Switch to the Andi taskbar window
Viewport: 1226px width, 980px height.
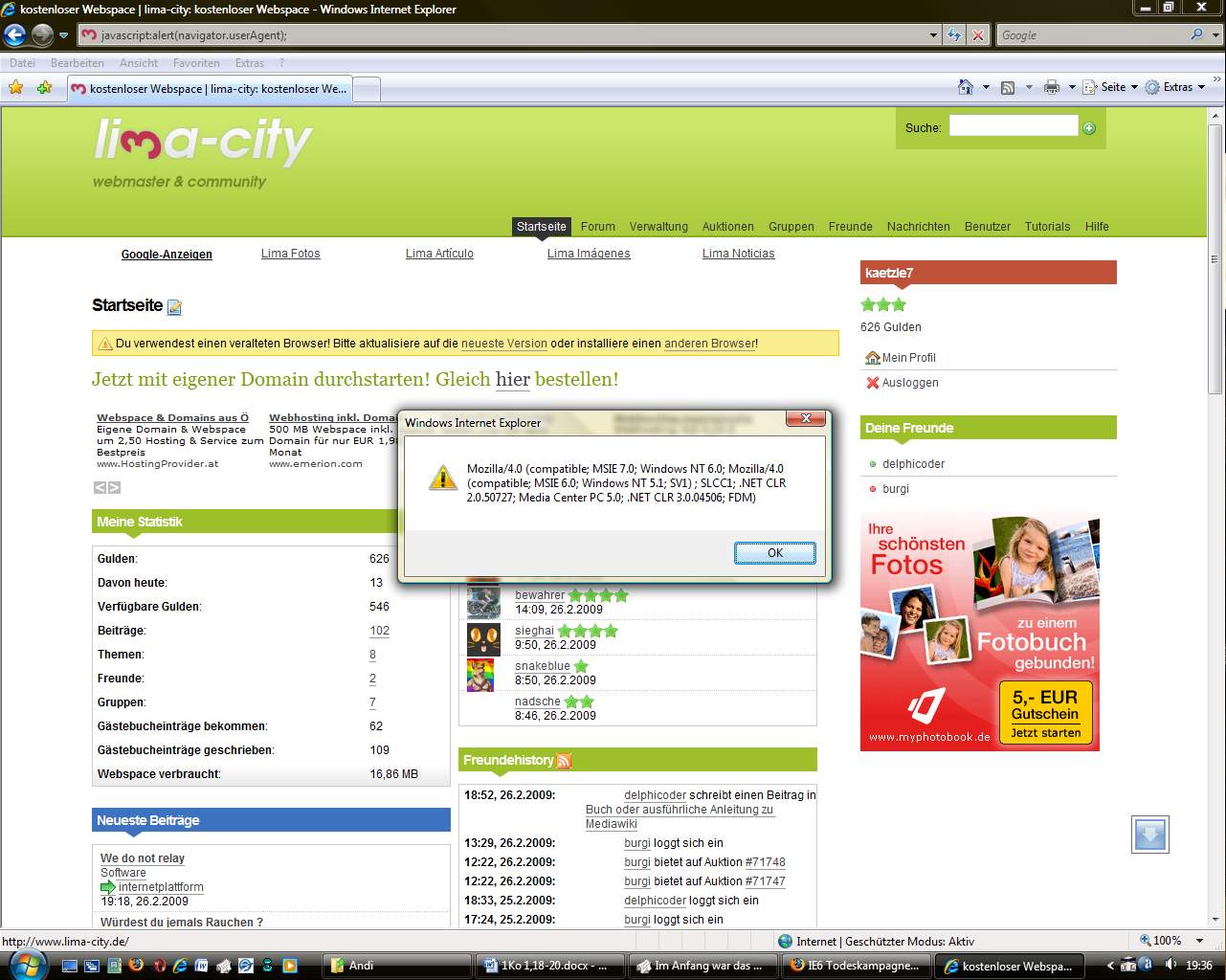(397, 966)
